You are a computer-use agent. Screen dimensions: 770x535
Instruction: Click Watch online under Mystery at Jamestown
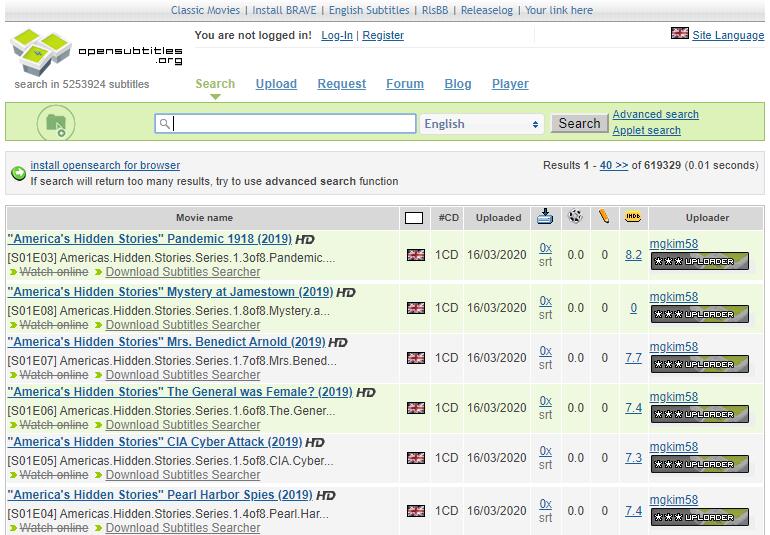pos(54,325)
